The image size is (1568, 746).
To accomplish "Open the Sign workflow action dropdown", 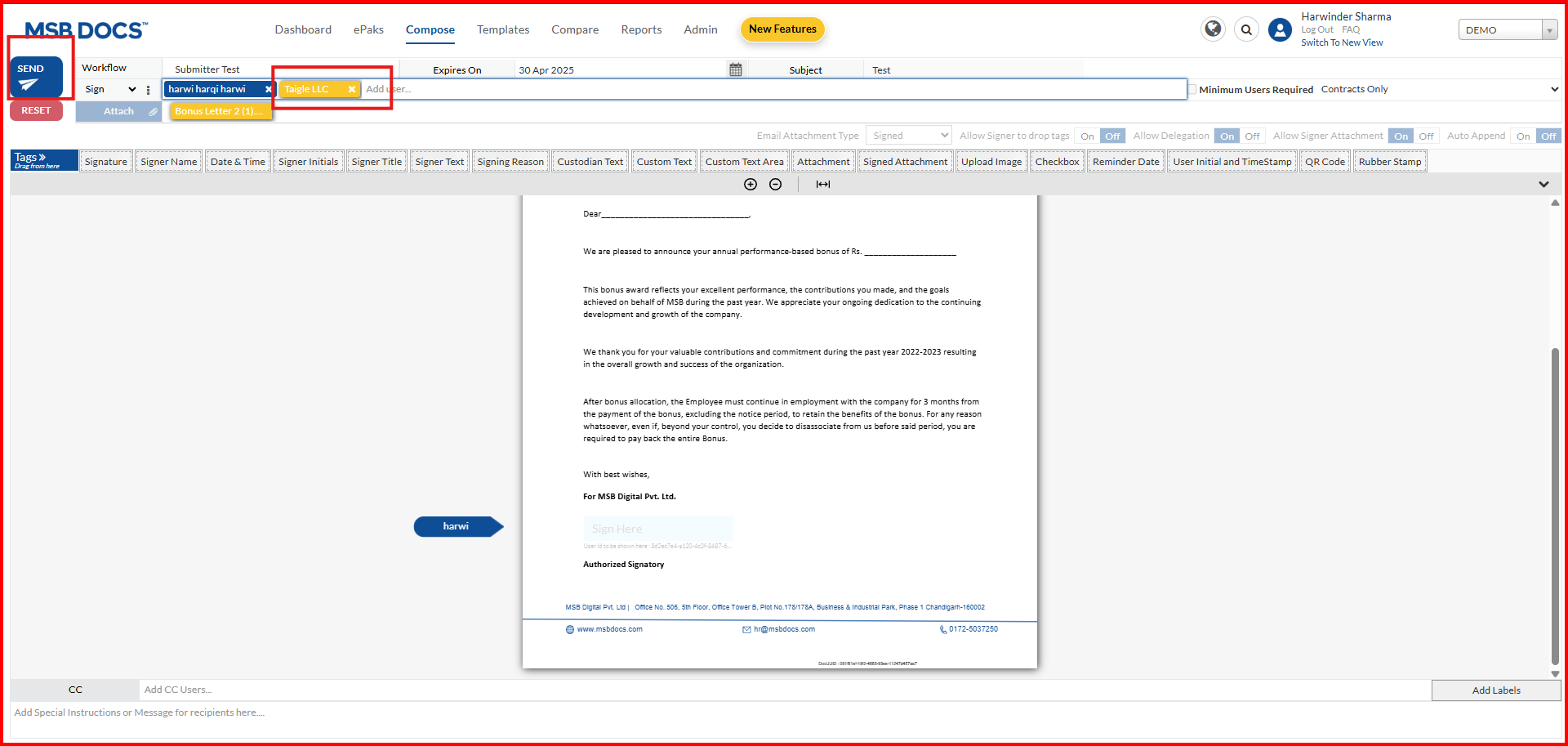I will click(110, 90).
